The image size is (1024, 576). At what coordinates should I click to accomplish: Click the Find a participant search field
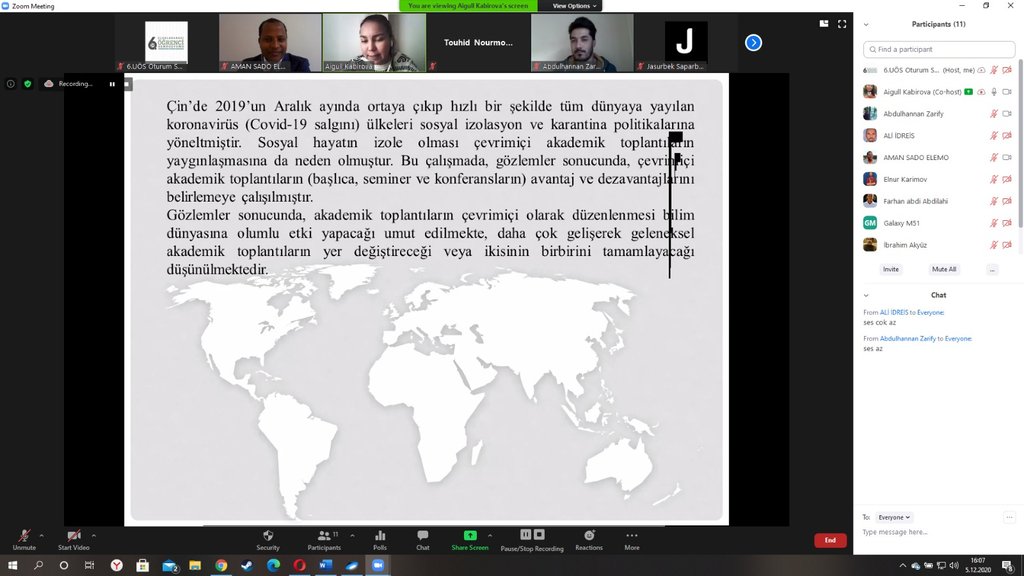940,49
